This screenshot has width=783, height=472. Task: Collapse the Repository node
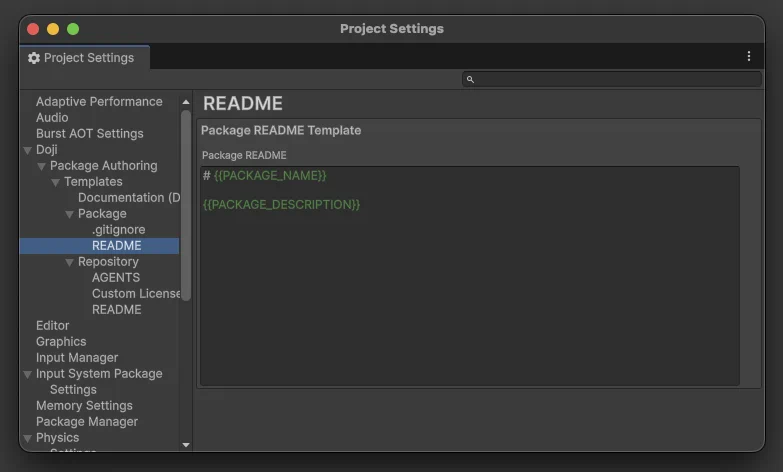click(x=69, y=262)
